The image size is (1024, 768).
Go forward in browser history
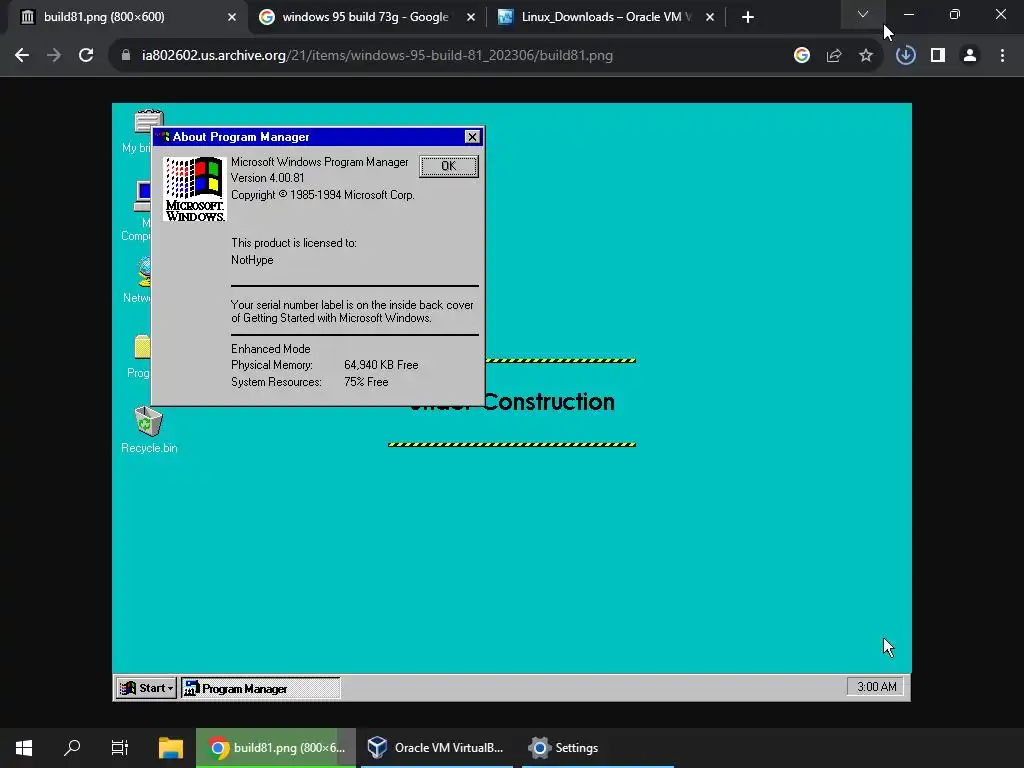pos(54,56)
